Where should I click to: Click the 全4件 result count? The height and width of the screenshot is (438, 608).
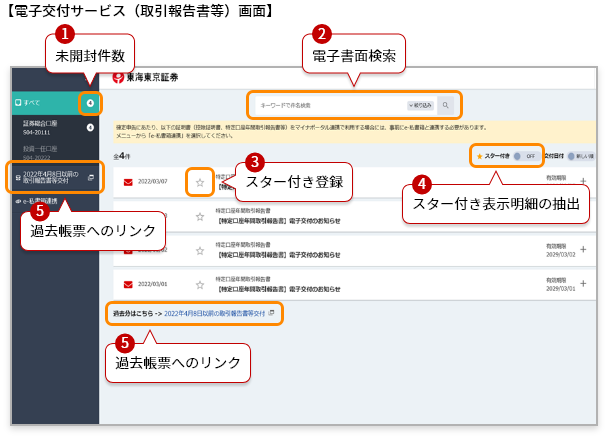click(x=121, y=156)
